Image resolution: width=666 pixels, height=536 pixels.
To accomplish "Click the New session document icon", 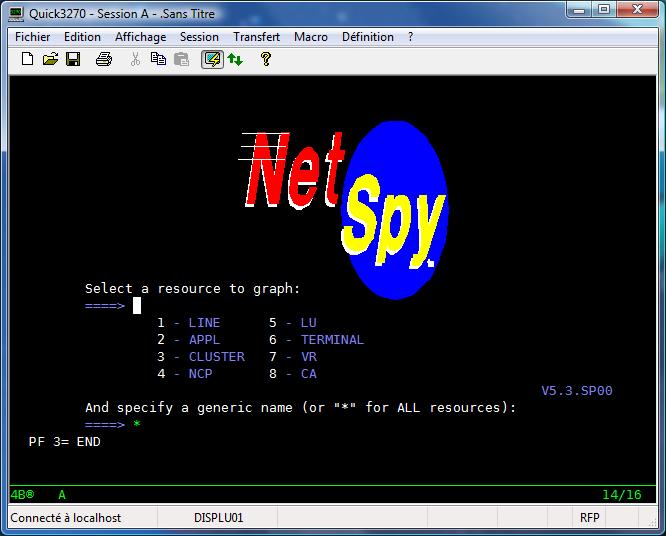I will pyautogui.click(x=27, y=59).
